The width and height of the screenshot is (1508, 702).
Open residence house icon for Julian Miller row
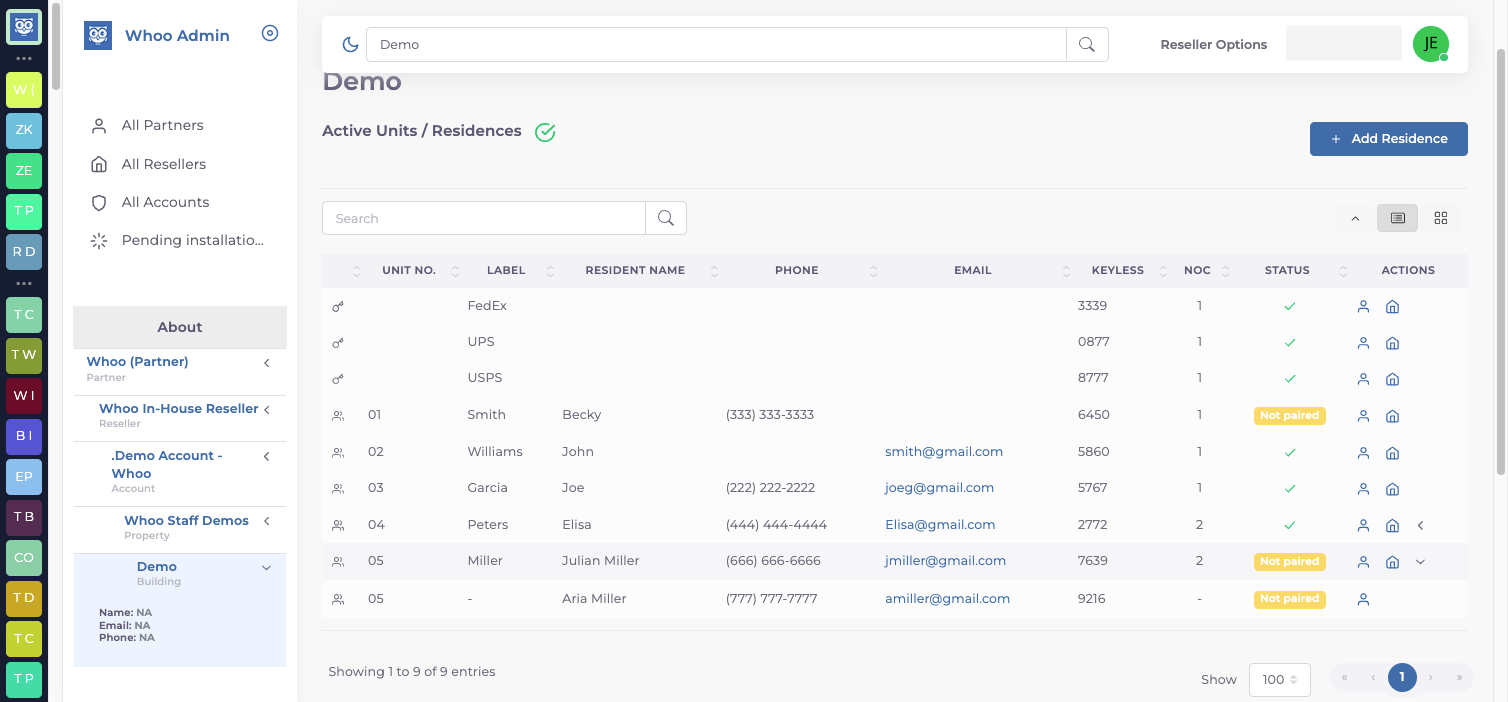[1392, 562]
